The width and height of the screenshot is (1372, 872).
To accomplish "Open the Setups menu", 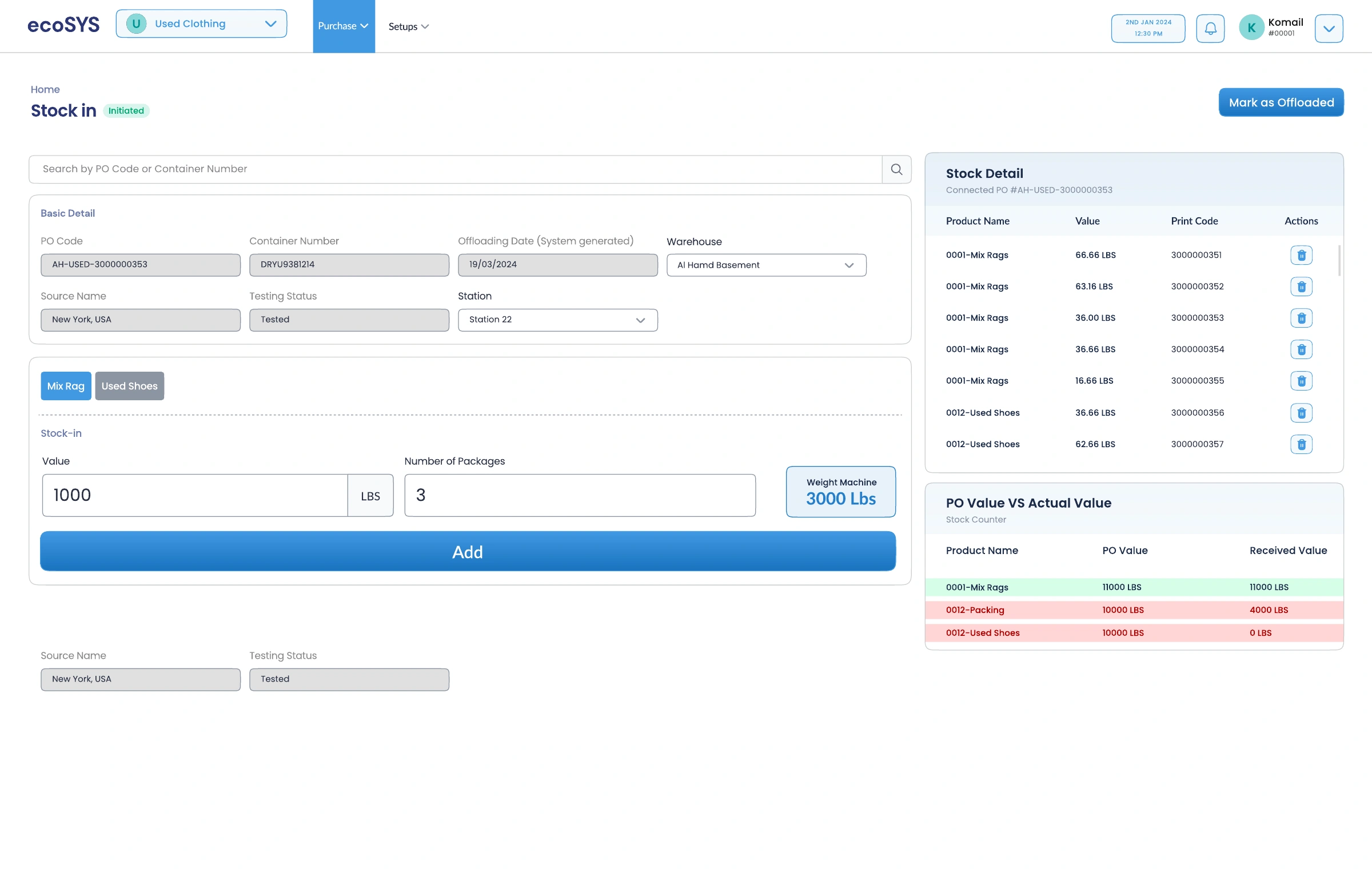I will (408, 27).
